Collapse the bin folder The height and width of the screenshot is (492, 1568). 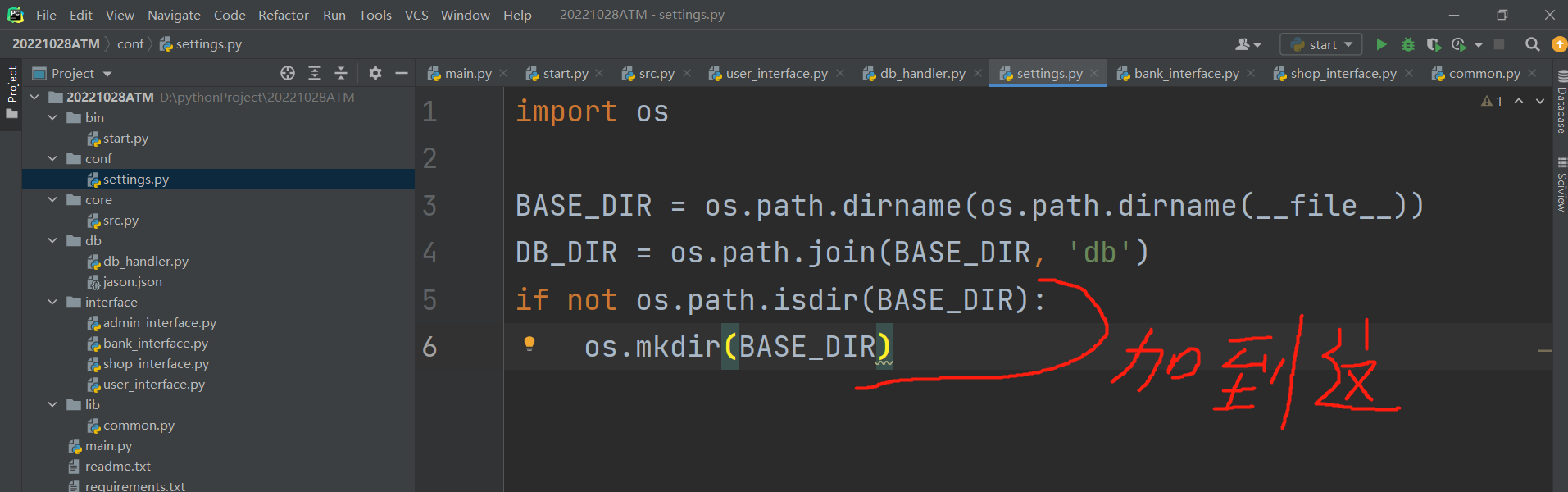click(52, 117)
